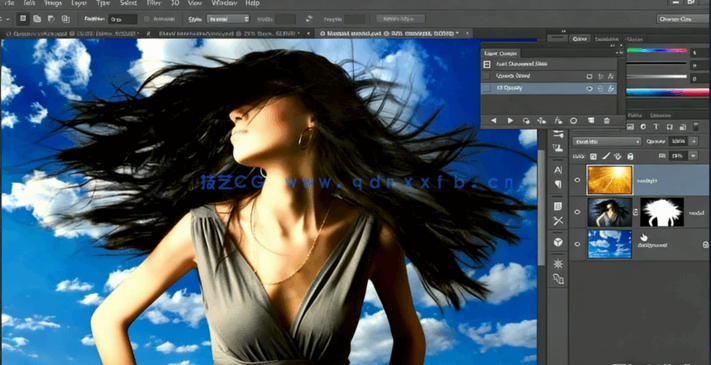Click the Refine Edge button
Viewport: 711px width, 365px height.
tap(400, 19)
